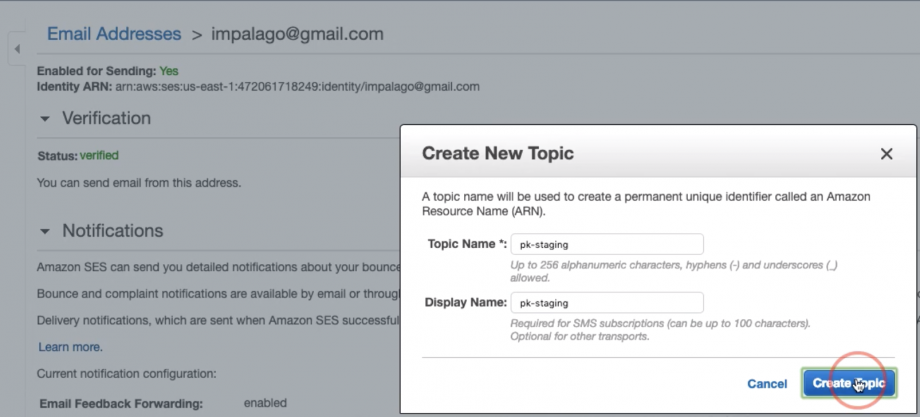920x417 pixels.
Task: Click the Email Feedback Forwarding enabled value
Action: 266,403
